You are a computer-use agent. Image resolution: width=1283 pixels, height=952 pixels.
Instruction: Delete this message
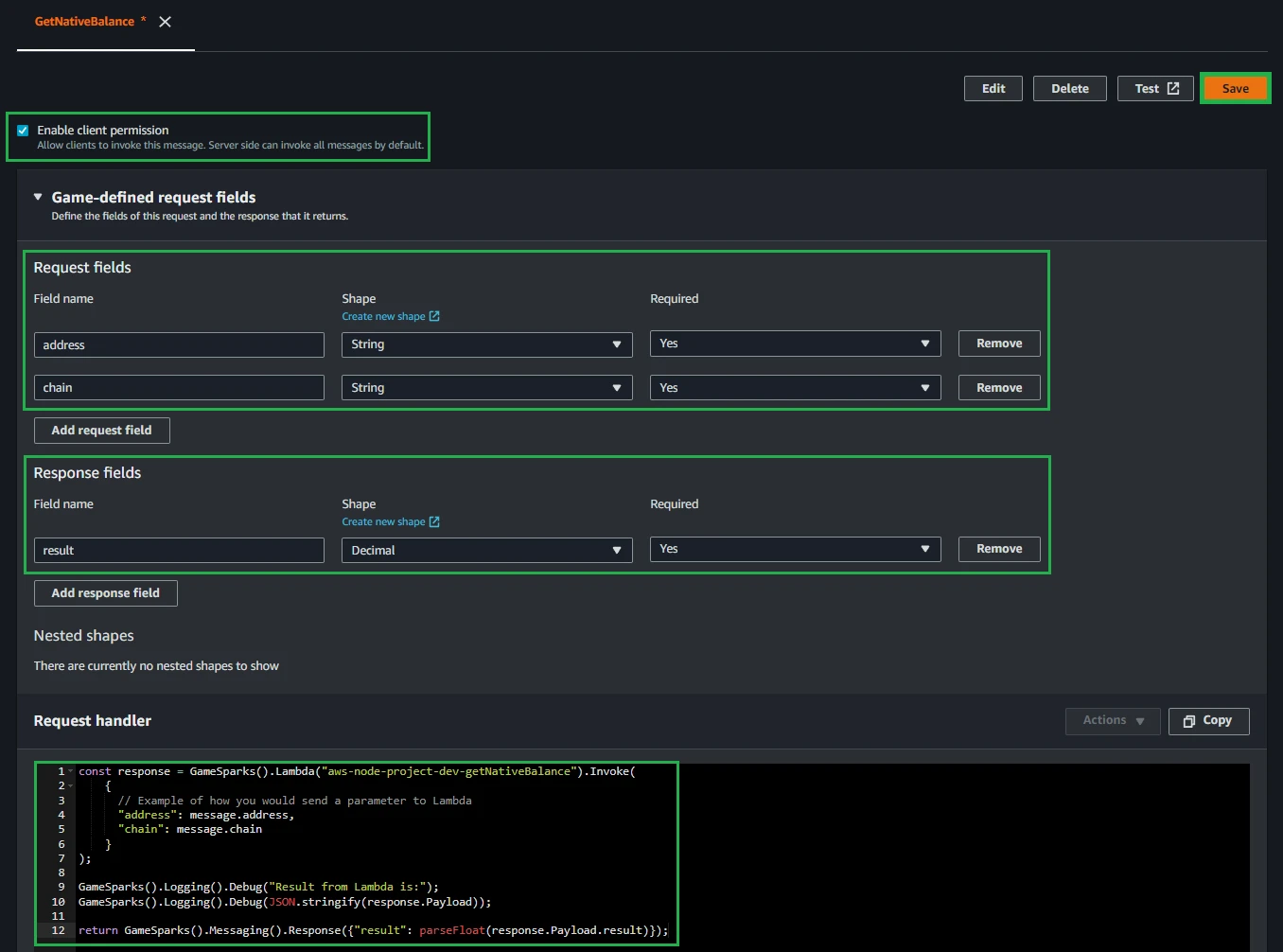point(1069,89)
